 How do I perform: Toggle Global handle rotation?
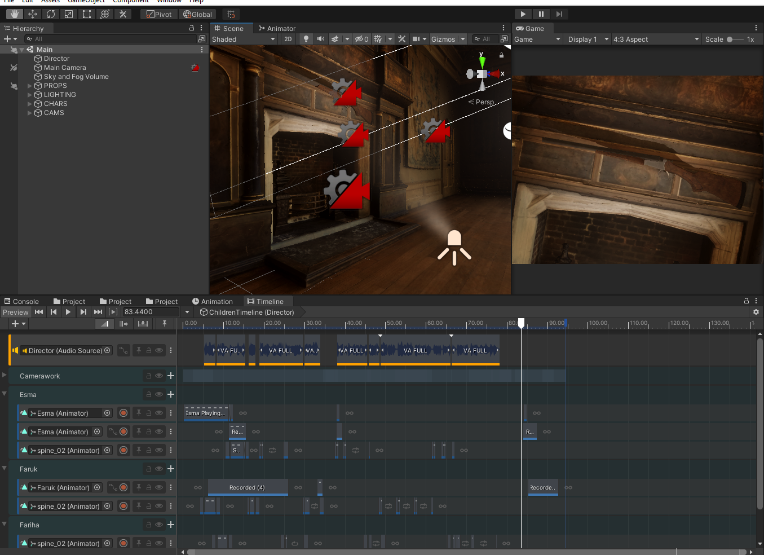[197, 14]
